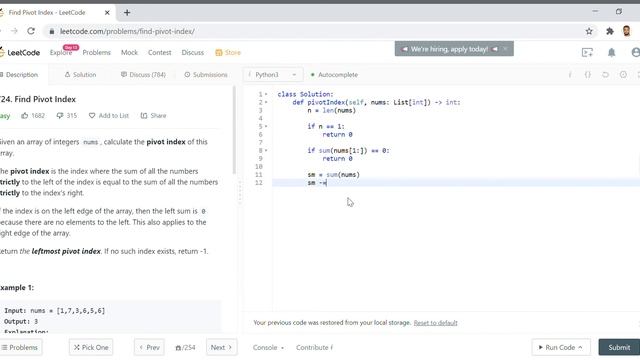Screen dimensions: 640x360
Task: Open the Discuss (784) tab
Action: tap(143, 75)
